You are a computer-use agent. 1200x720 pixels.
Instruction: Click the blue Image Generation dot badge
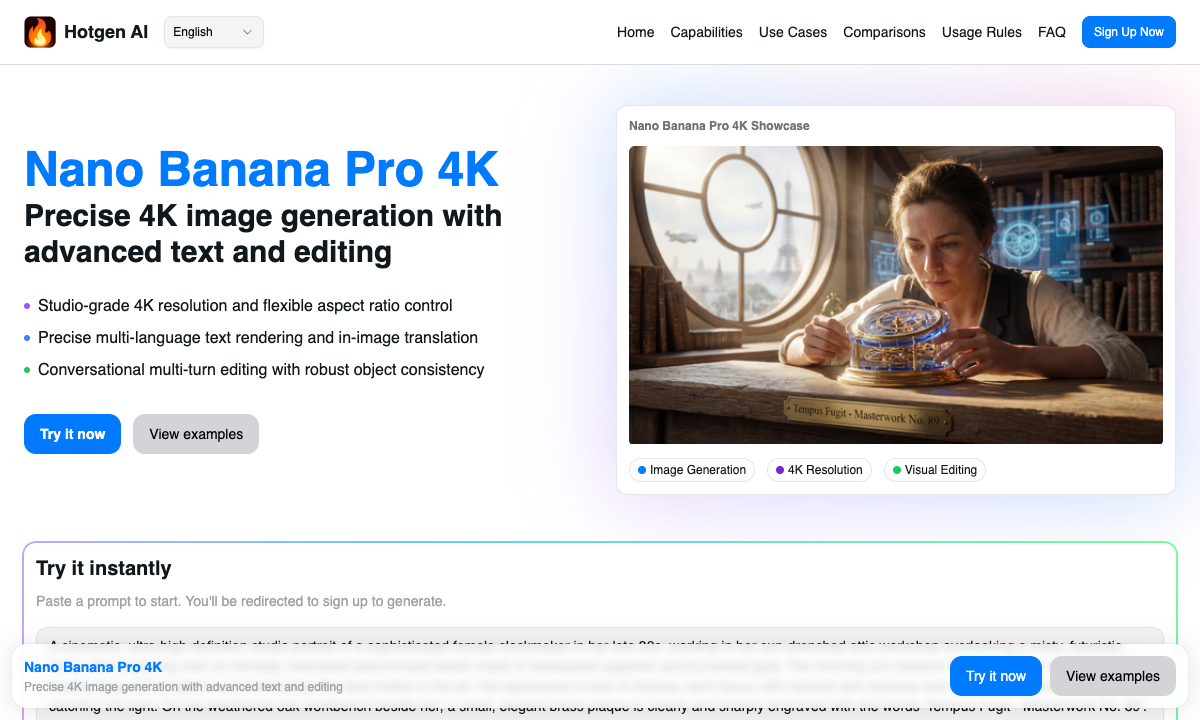(640, 470)
